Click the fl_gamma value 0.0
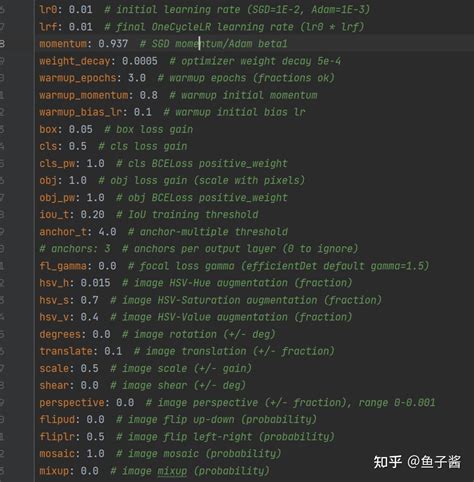Viewport: 474px width, 482px height. tap(107, 266)
